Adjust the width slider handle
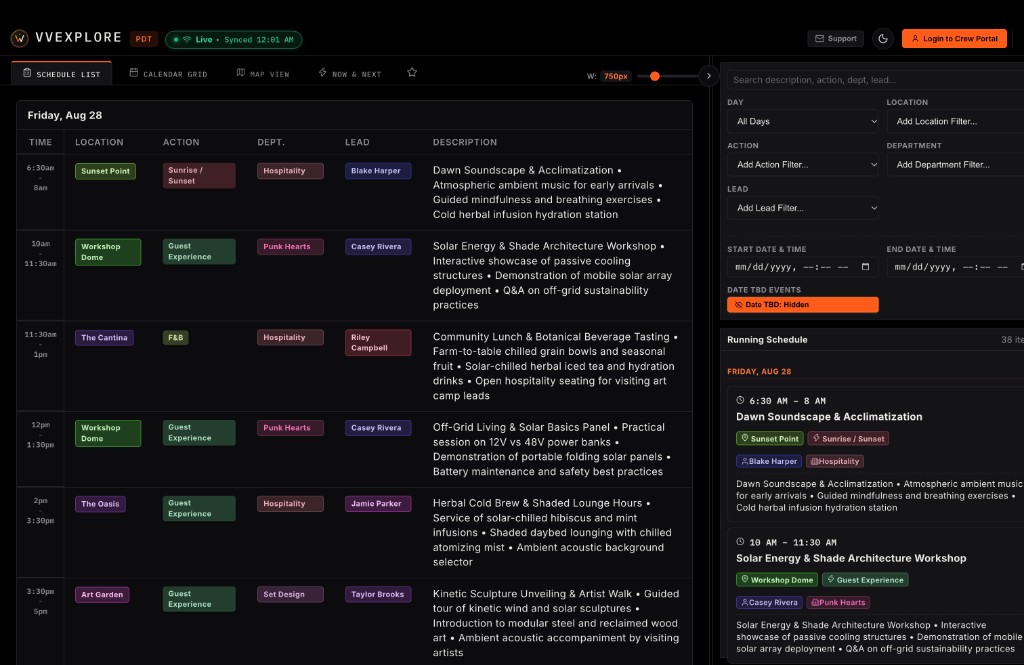 pyautogui.click(x=654, y=76)
